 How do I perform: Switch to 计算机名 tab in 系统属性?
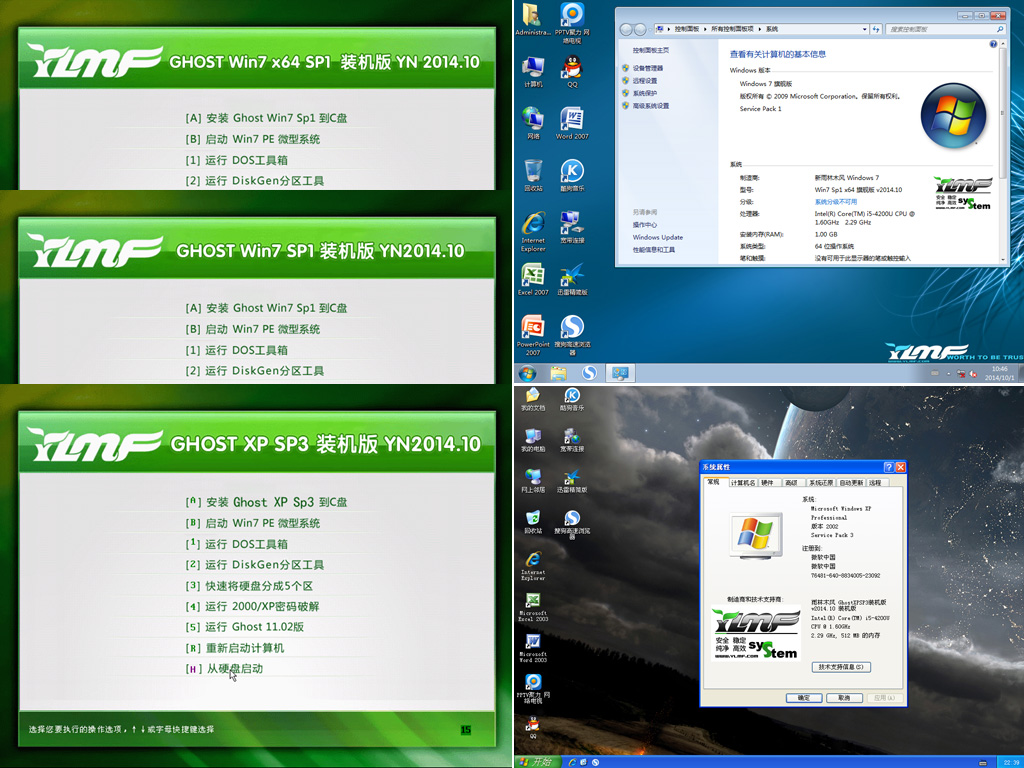pyautogui.click(x=743, y=483)
